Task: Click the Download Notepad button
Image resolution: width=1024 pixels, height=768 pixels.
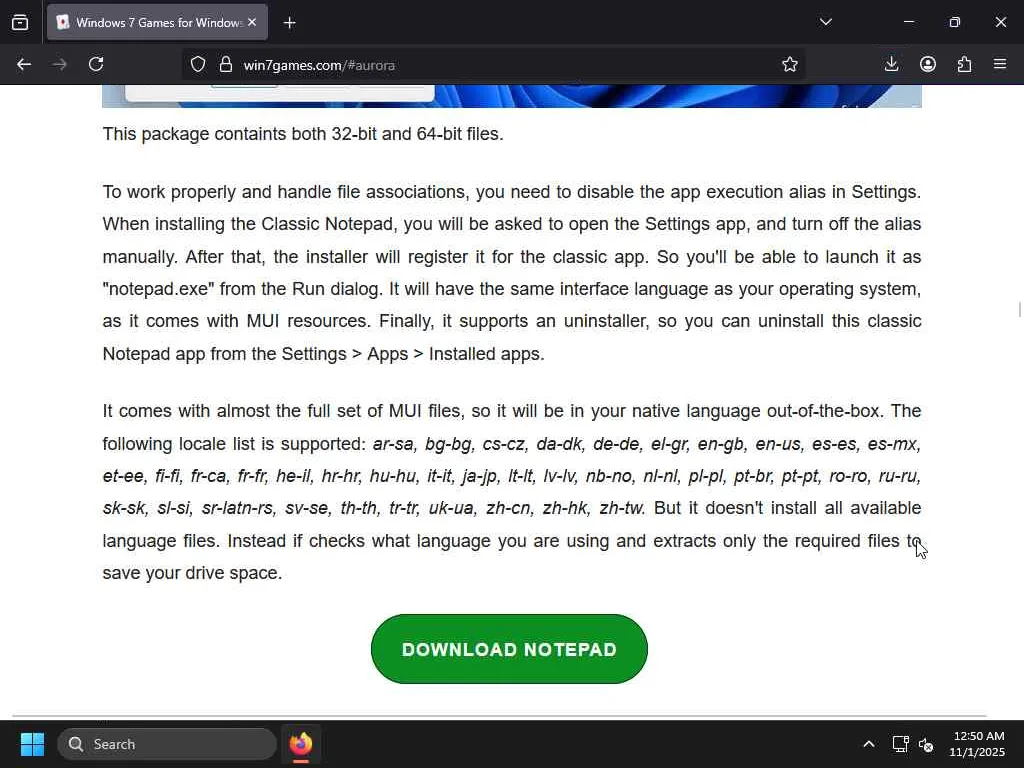Action: tap(509, 649)
